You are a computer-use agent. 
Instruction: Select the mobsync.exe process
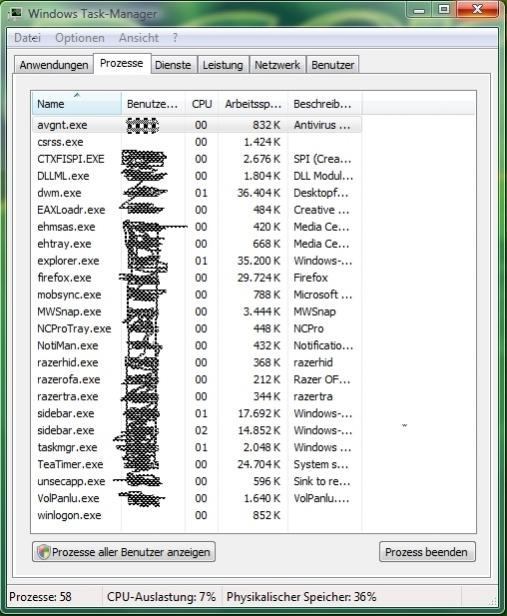coord(197,294)
